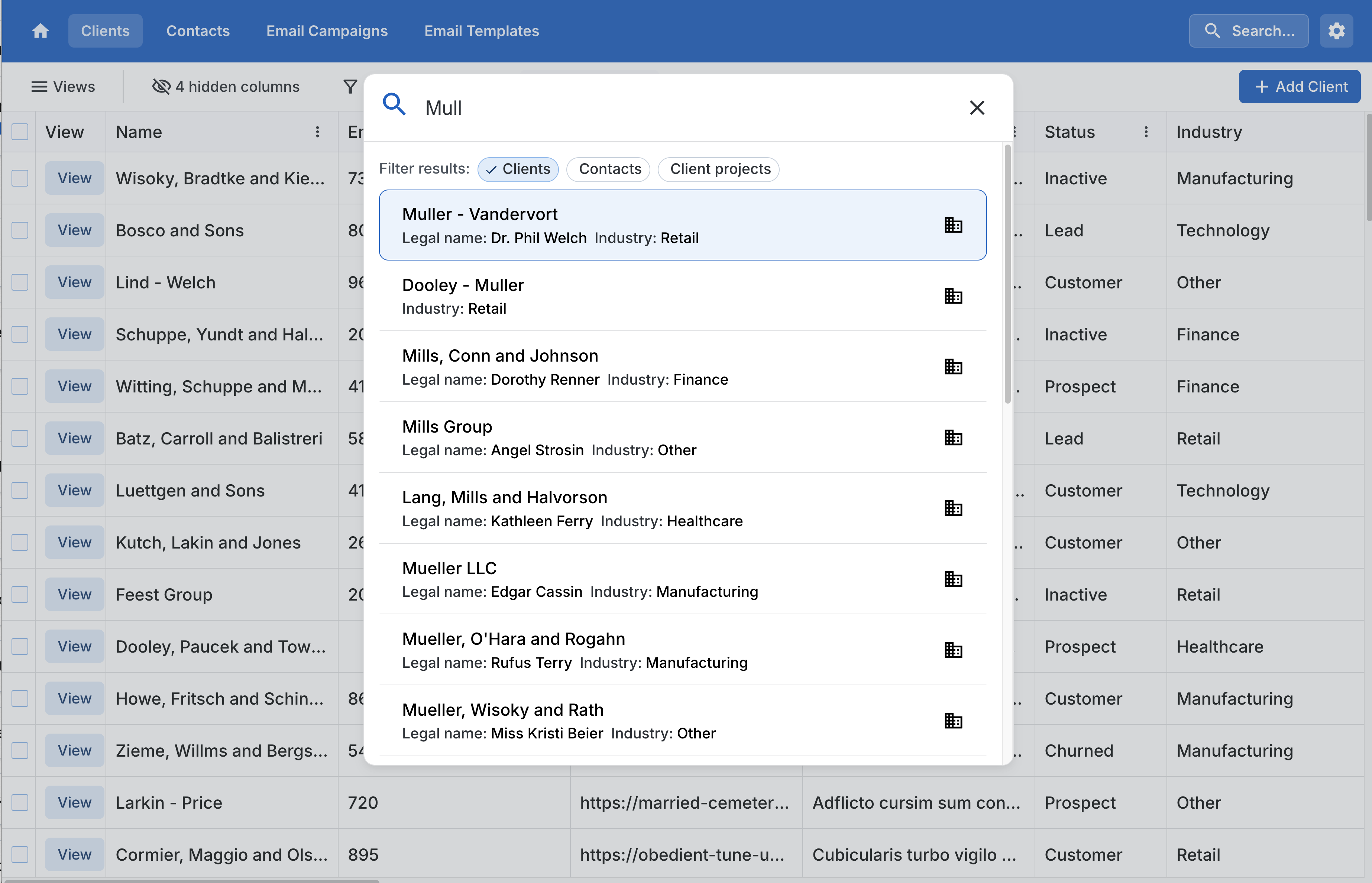Click the filter funnel icon
The height and width of the screenshot is (883, 1372).
[350, 87]
